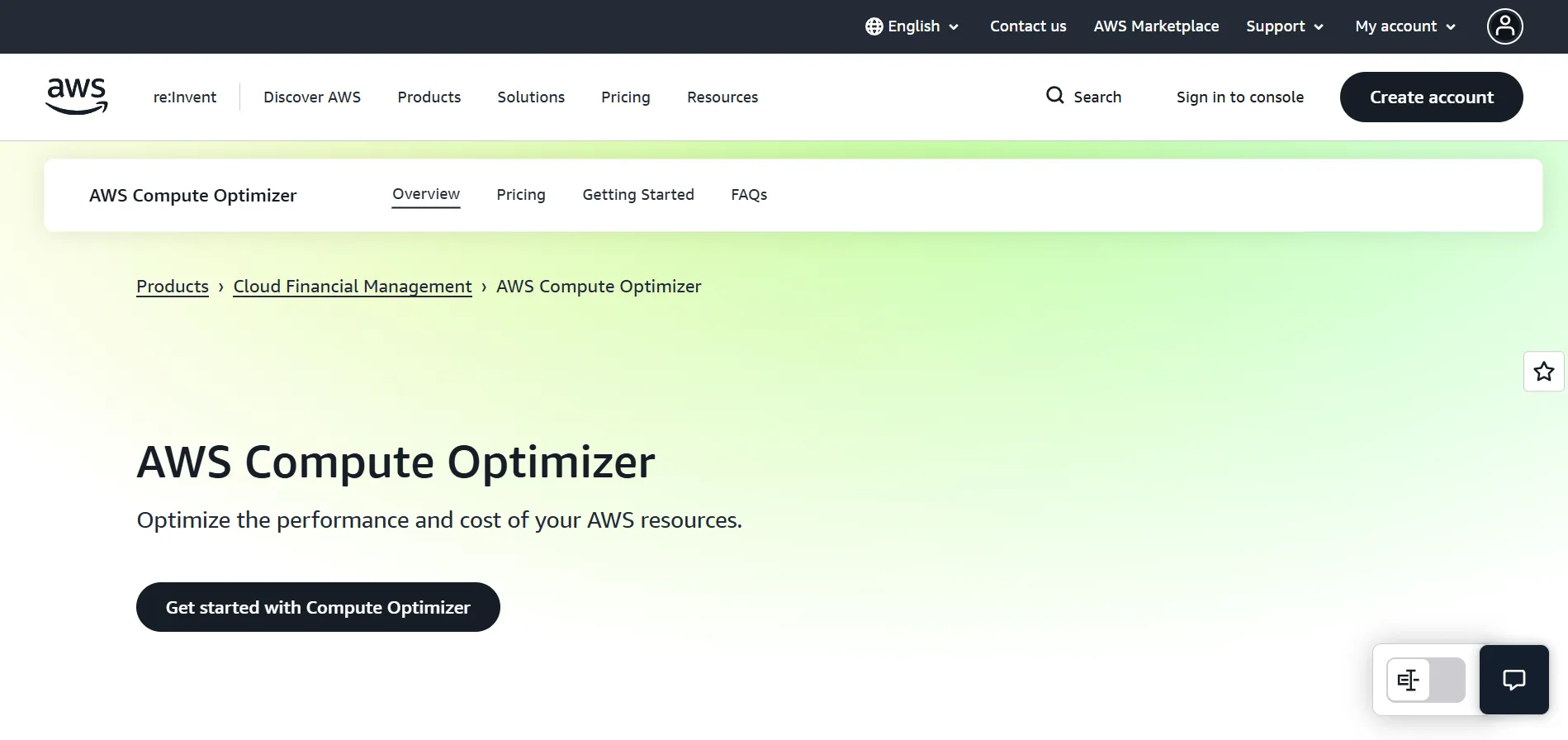This screenshot has width=1568, height=740.
Task: Select the Overview tab
Action: (x=426, y=195)
